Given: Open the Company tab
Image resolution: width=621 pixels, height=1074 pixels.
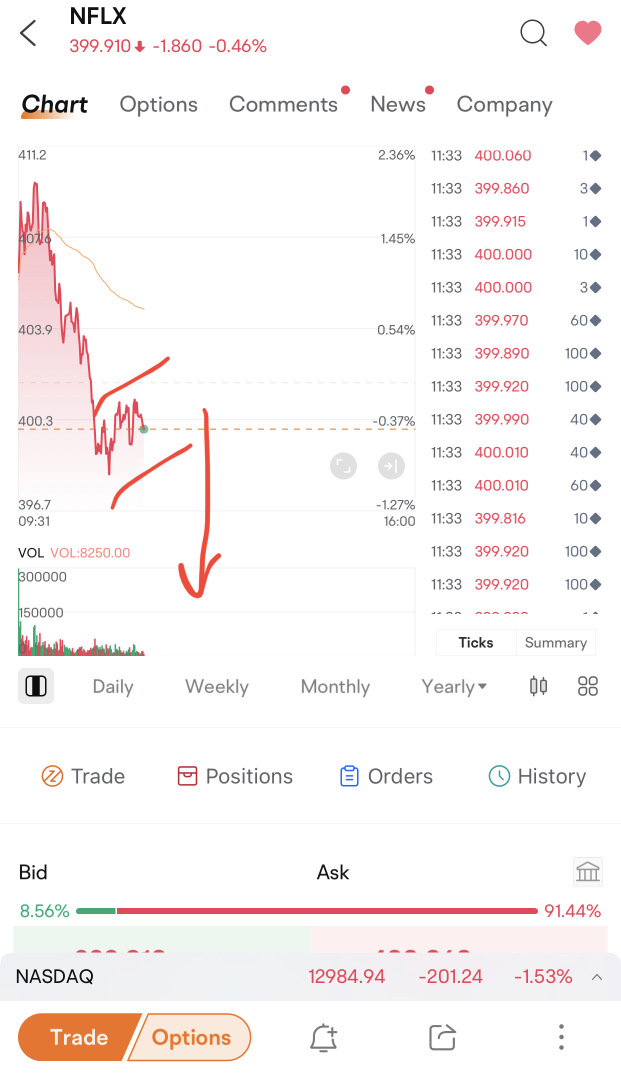Looking at the screenshot, I should (504, 104).
